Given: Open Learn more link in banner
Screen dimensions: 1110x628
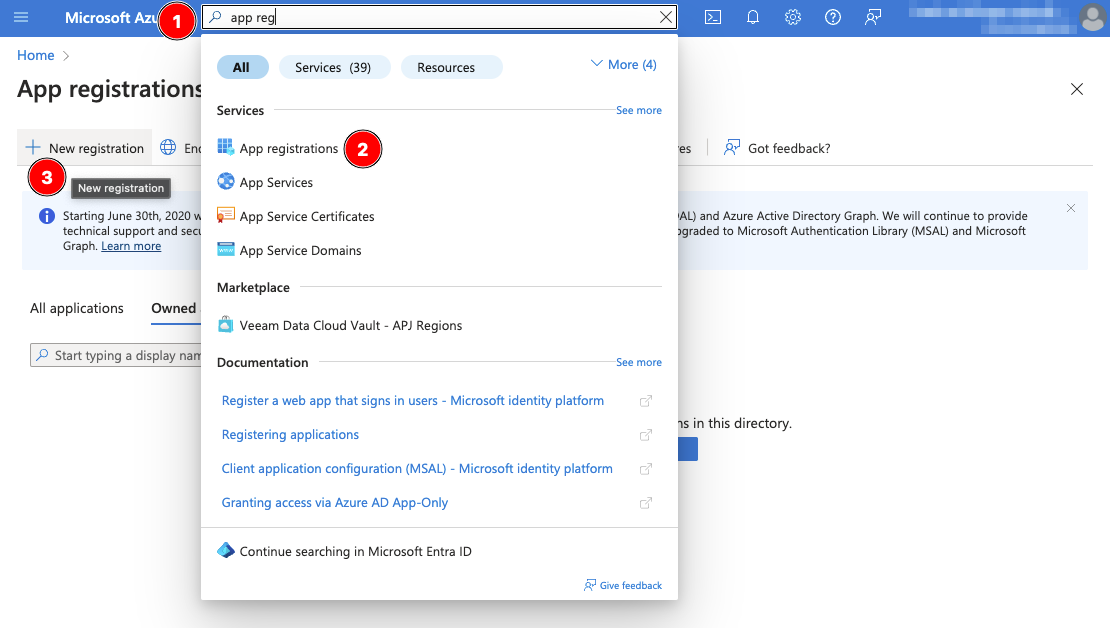Looking at the screenshot, I should (x=131, y=246).
